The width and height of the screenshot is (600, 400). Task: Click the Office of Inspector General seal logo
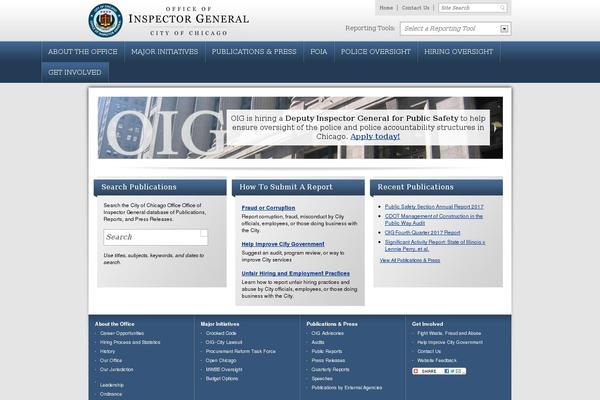point(106,21)
